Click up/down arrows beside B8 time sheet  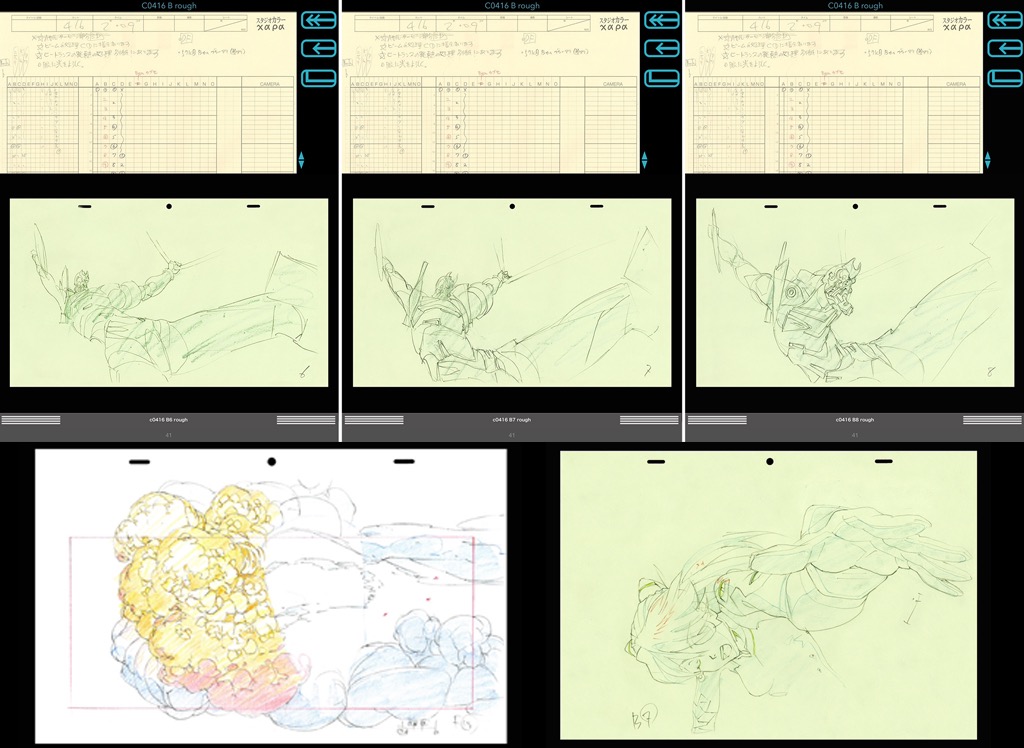(x=987, y=160)
